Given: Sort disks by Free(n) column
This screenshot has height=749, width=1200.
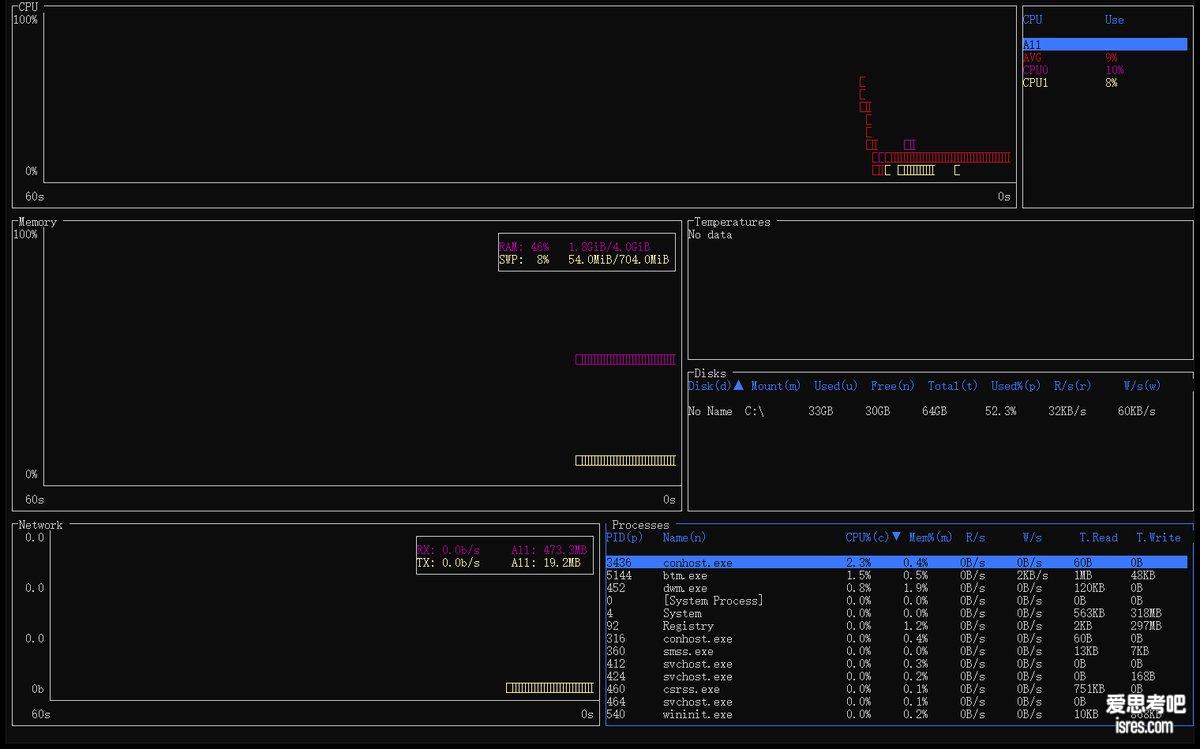Looking at the screenshot, I should coord(892,386).
